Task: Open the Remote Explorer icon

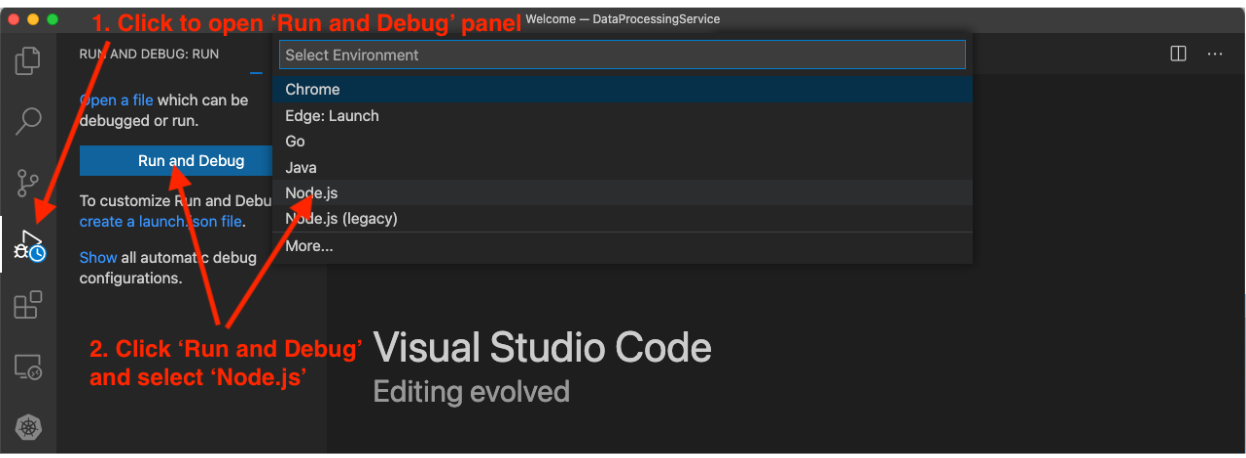Action: click(x=28, y=367)
